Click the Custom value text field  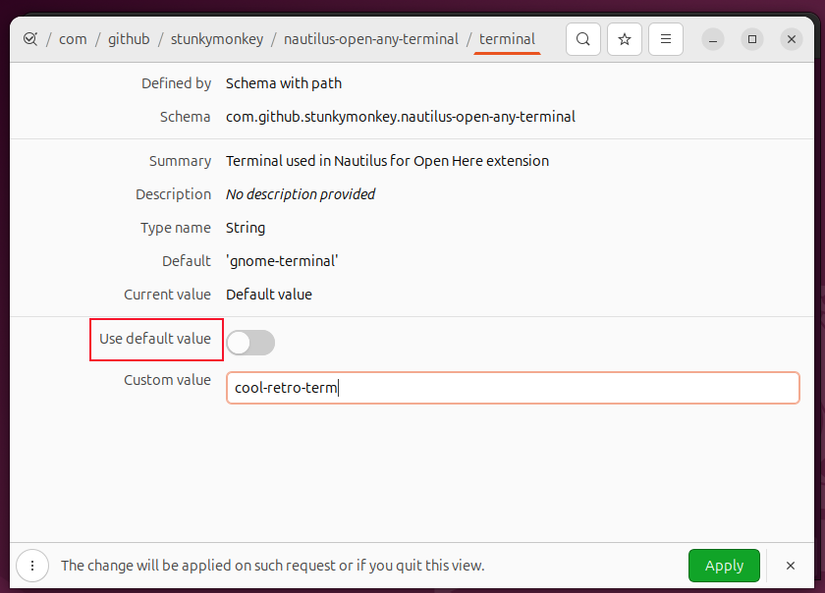pos(513,388)
